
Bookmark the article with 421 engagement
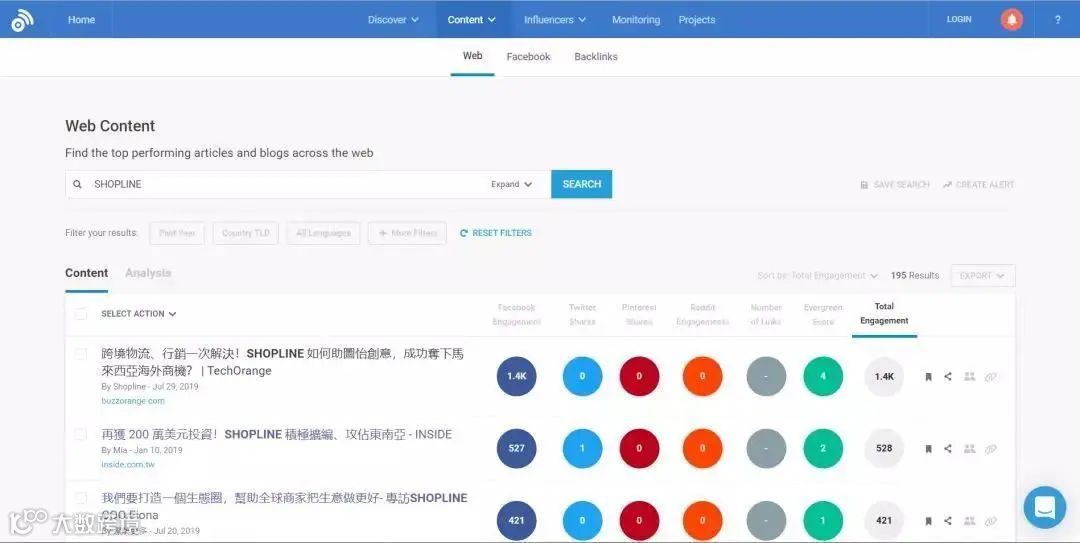click(x=928, y=521)
